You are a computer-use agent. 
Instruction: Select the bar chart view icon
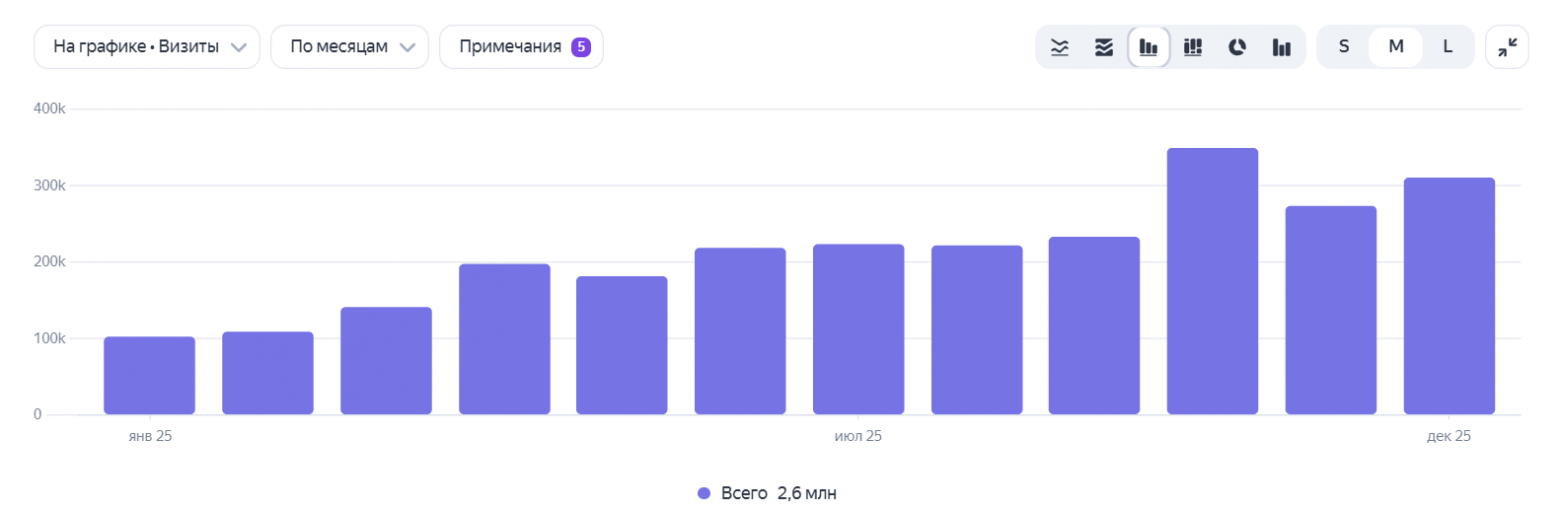(x=1149, y=47)
